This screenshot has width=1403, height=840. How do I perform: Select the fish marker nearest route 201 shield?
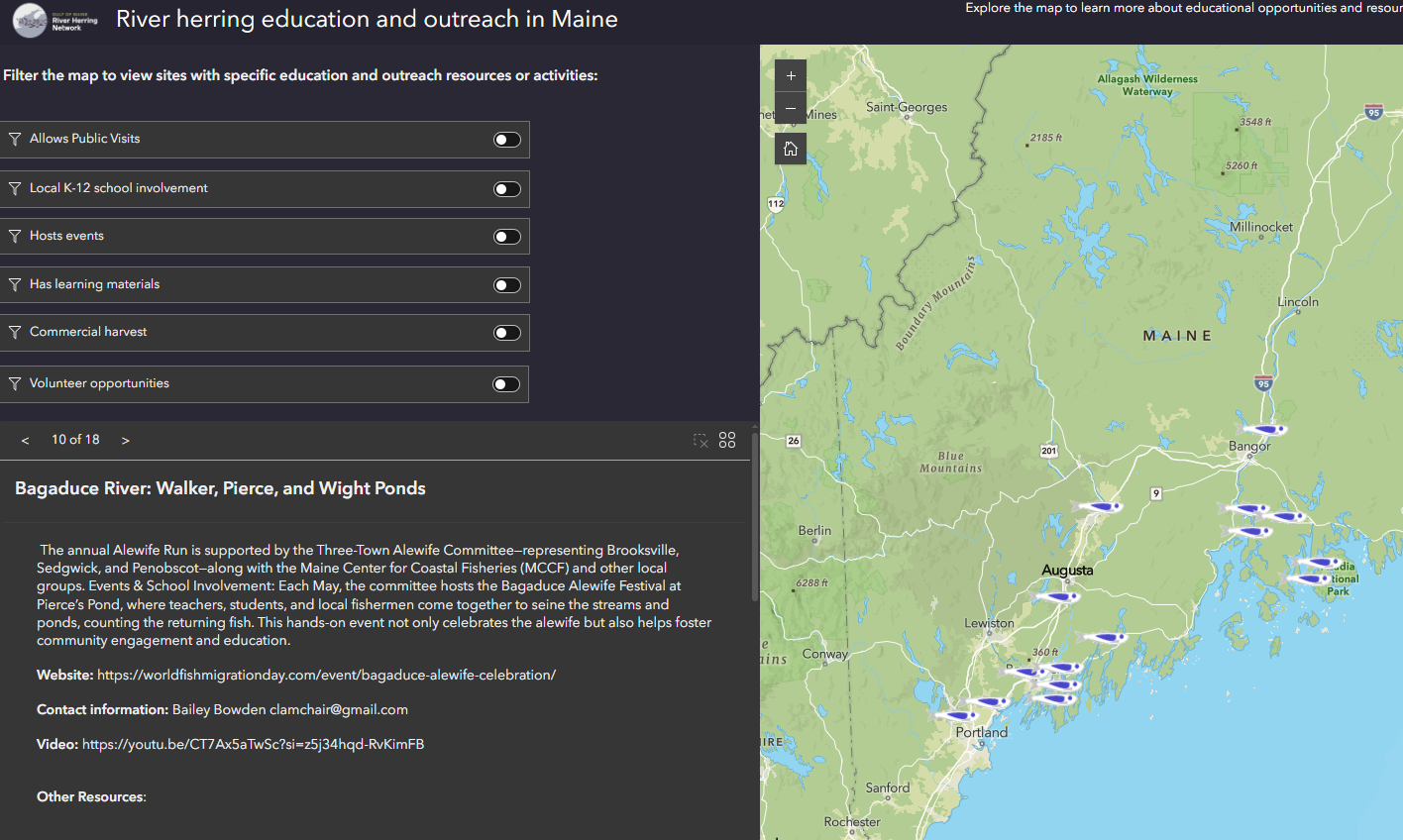(1098, 506)
